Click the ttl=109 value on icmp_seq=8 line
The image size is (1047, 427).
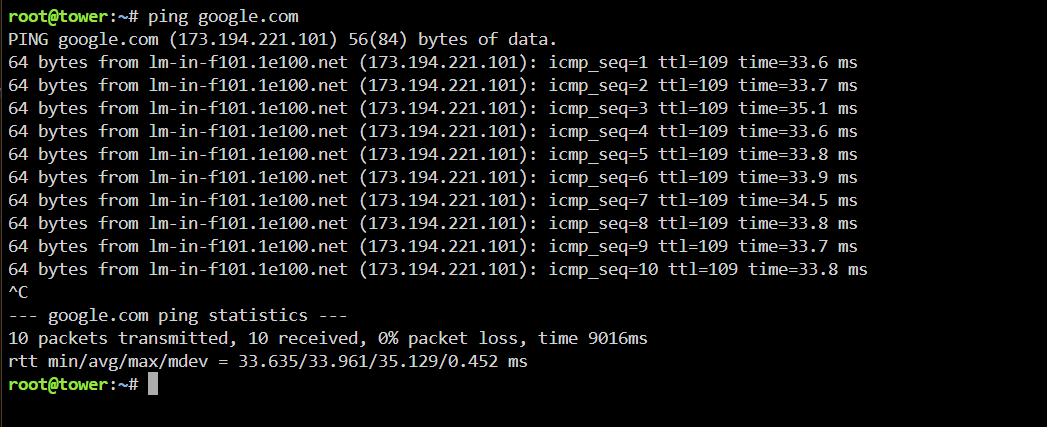point(693,224)
